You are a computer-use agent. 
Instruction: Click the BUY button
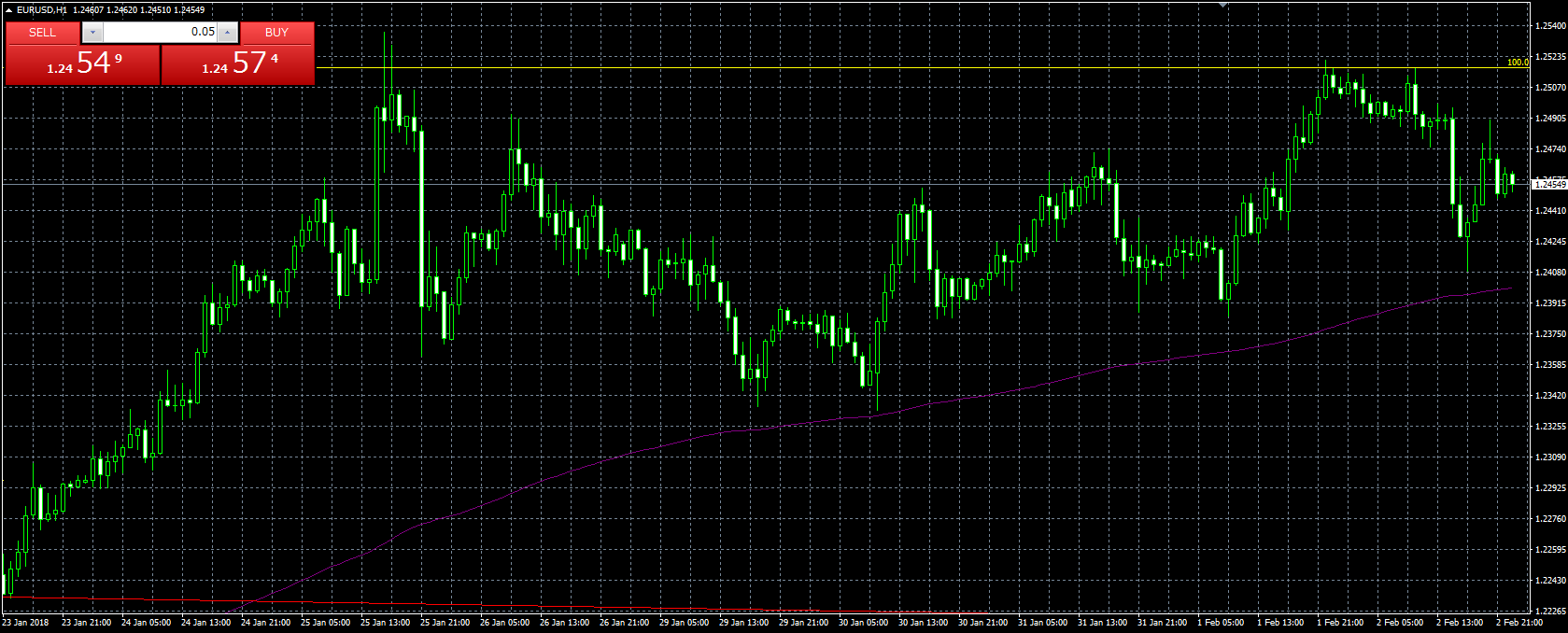pyautogui.click(x=276, y=33)
